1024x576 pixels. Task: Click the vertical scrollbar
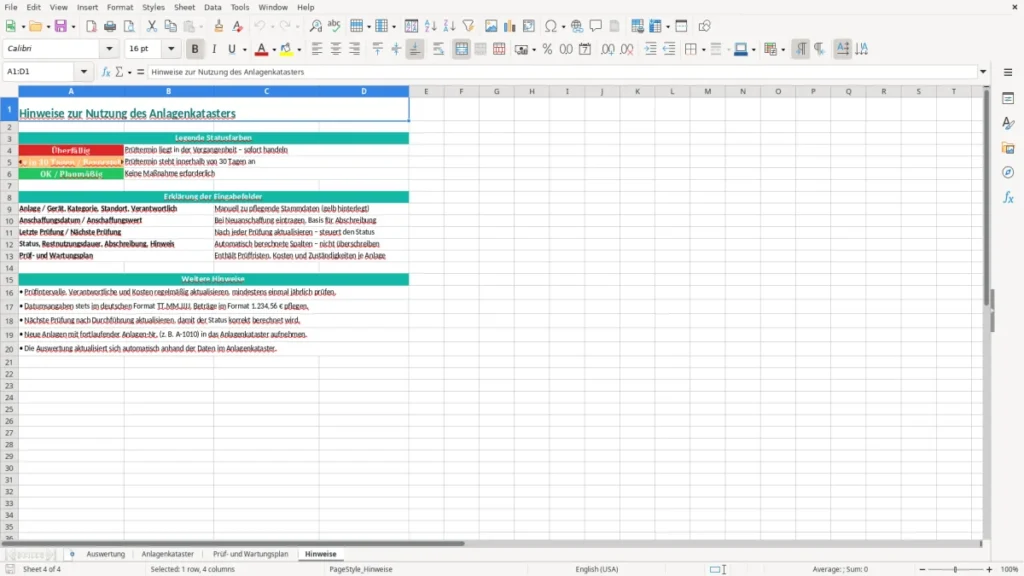coord(985,196)
